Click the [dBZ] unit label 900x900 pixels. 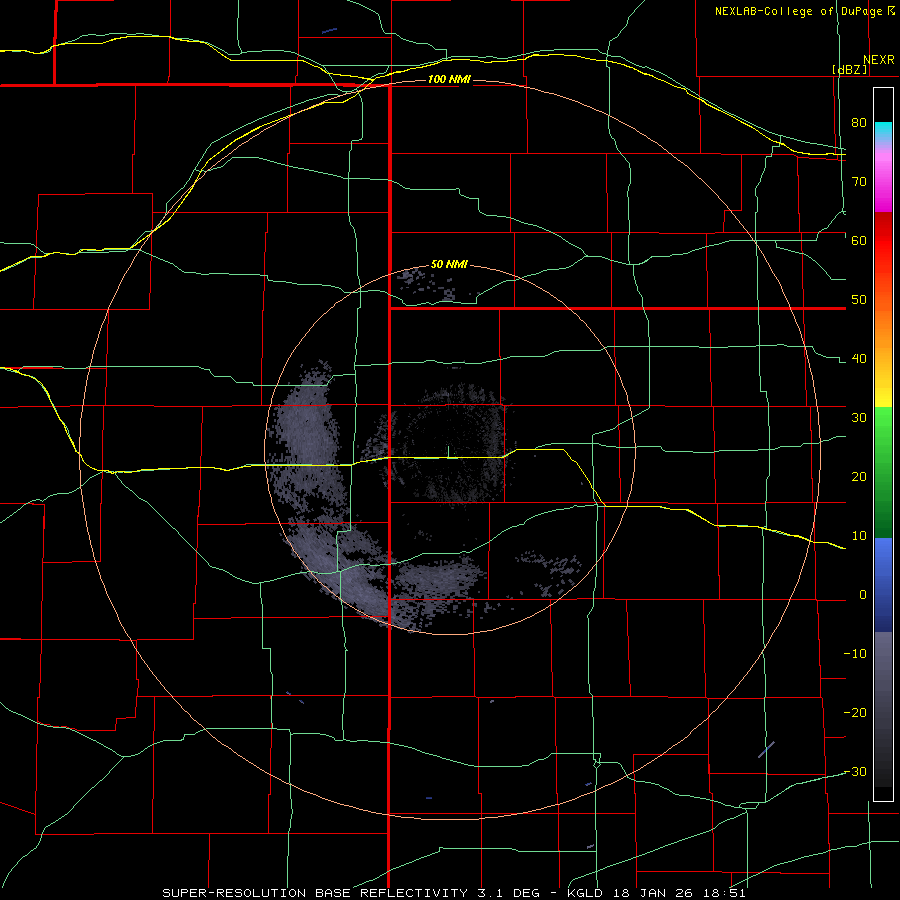pyautogui.click(x=849, y=69)
